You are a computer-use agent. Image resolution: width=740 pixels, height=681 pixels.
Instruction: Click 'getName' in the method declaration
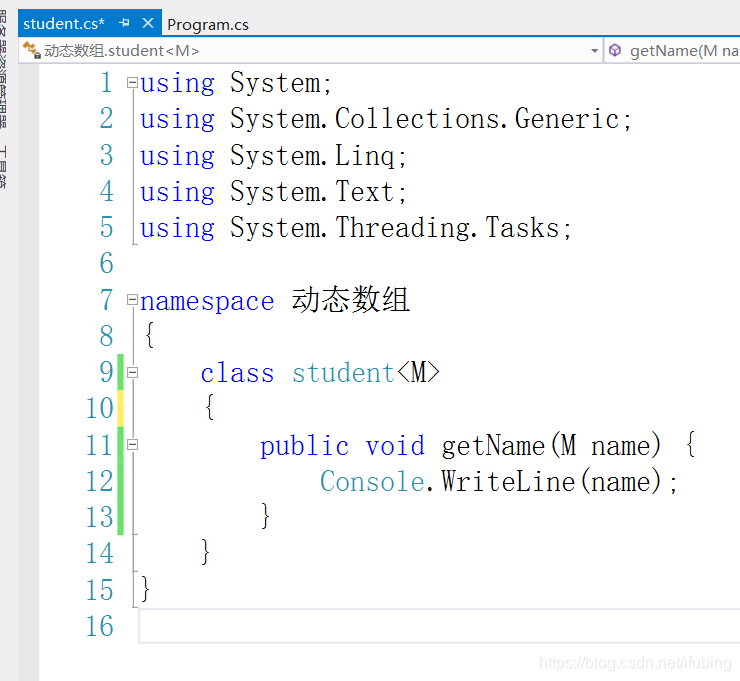point(493,446)
